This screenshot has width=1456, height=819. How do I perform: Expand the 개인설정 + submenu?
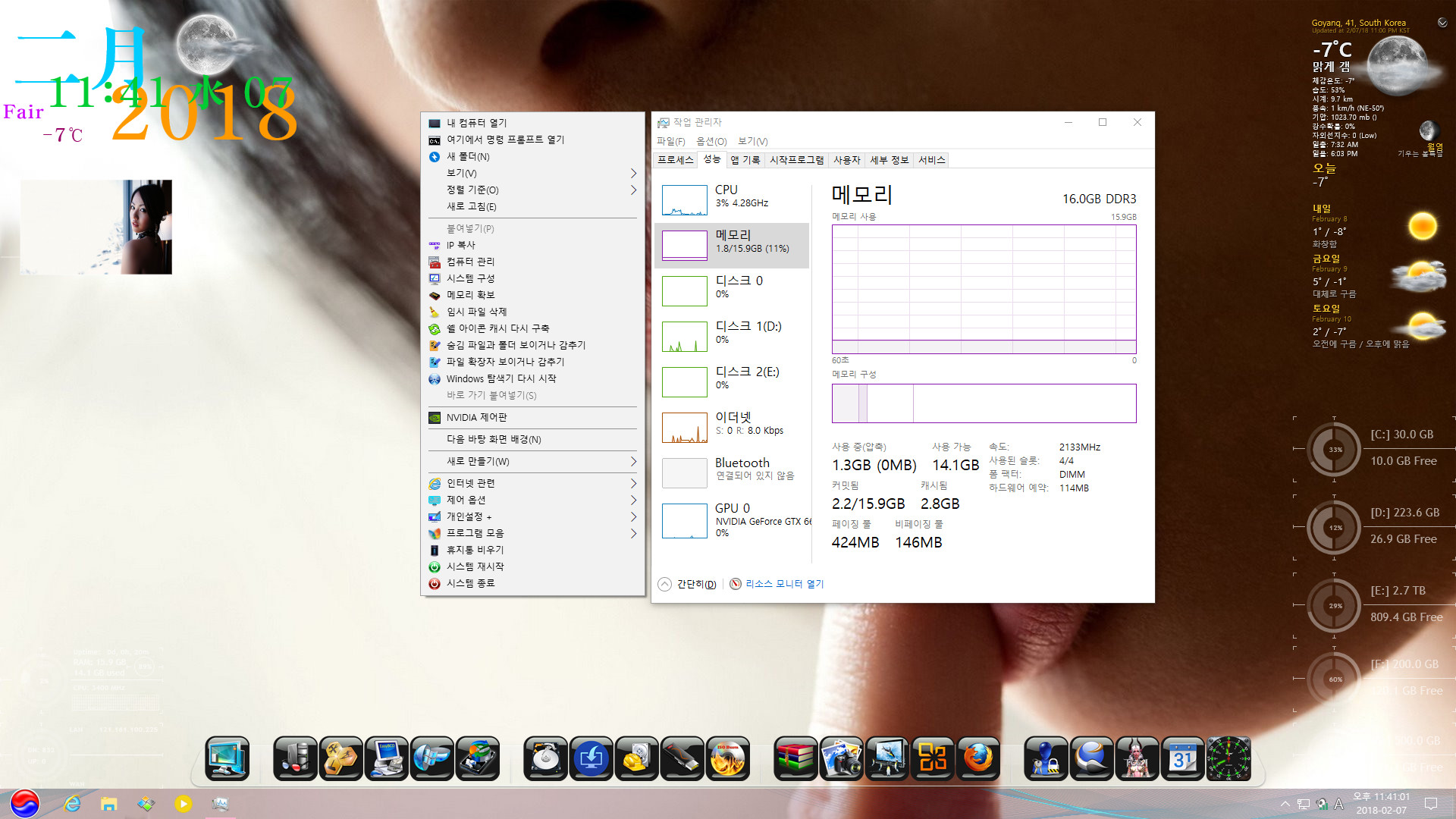pos(633,517)
